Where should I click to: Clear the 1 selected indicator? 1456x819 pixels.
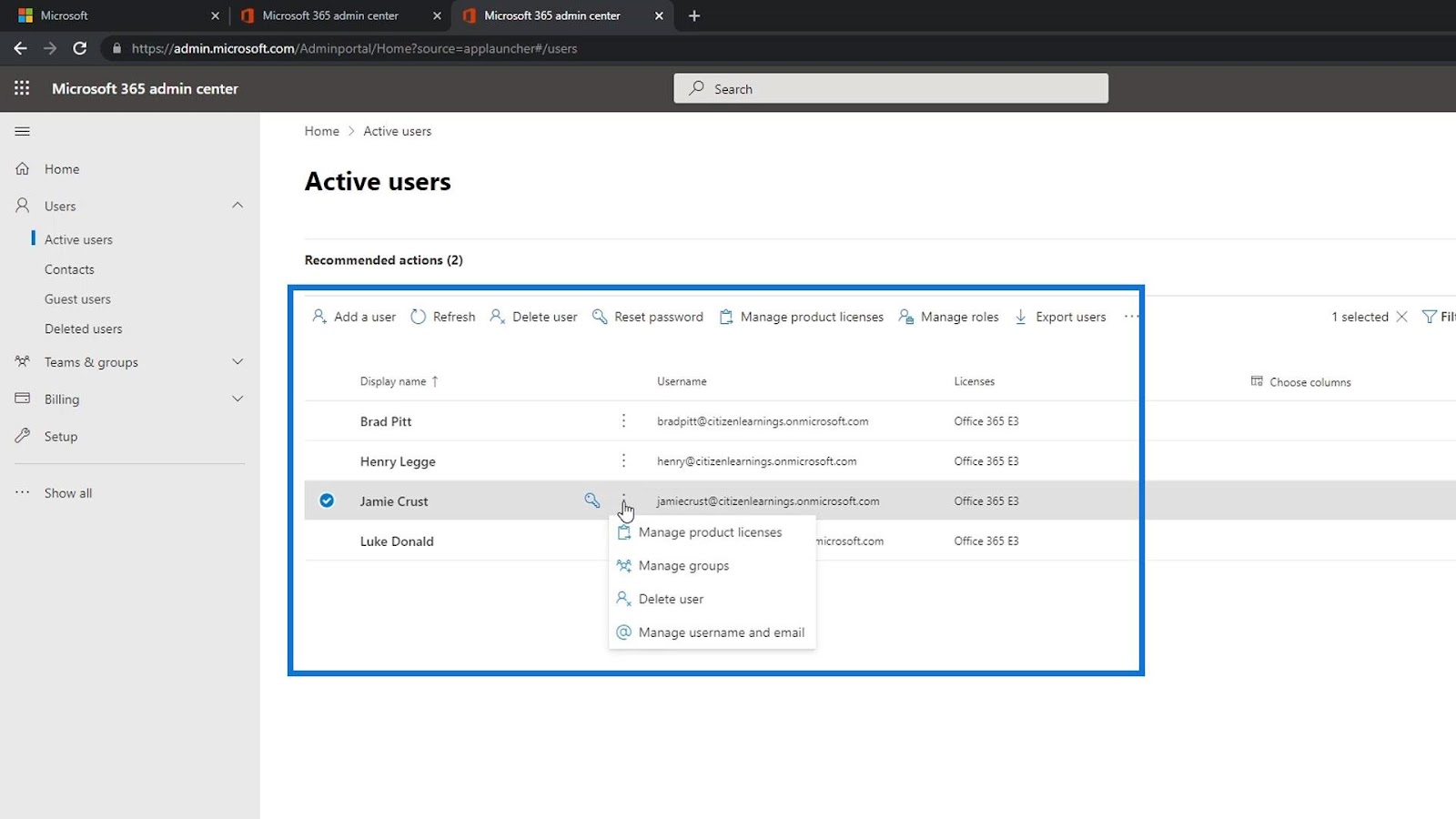1401,317
